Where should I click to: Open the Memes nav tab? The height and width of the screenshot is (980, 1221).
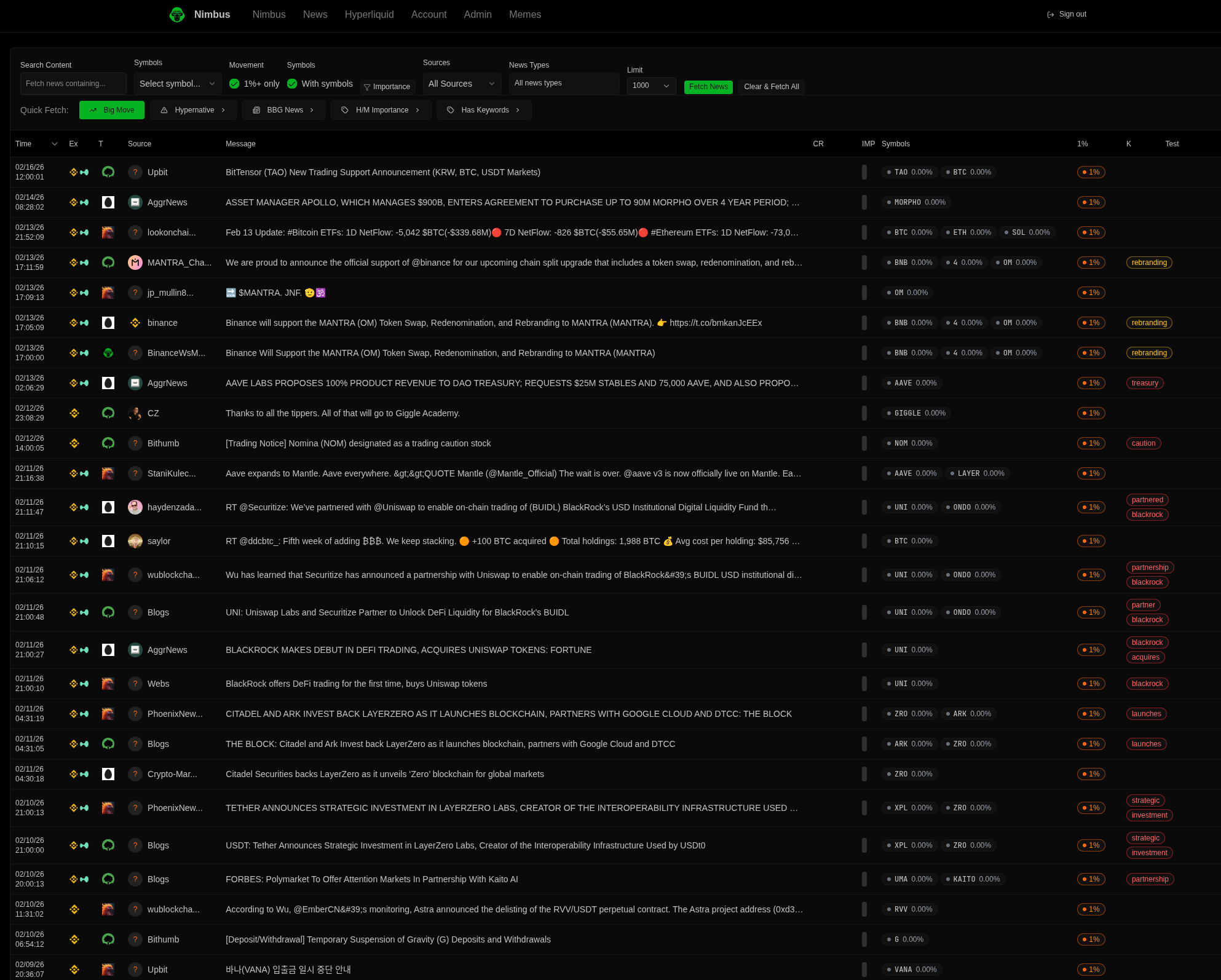(x=525, y=15)
